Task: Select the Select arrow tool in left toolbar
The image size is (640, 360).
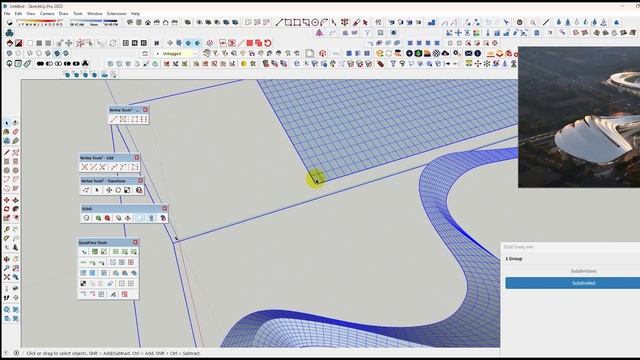Action: pos(7,123)
